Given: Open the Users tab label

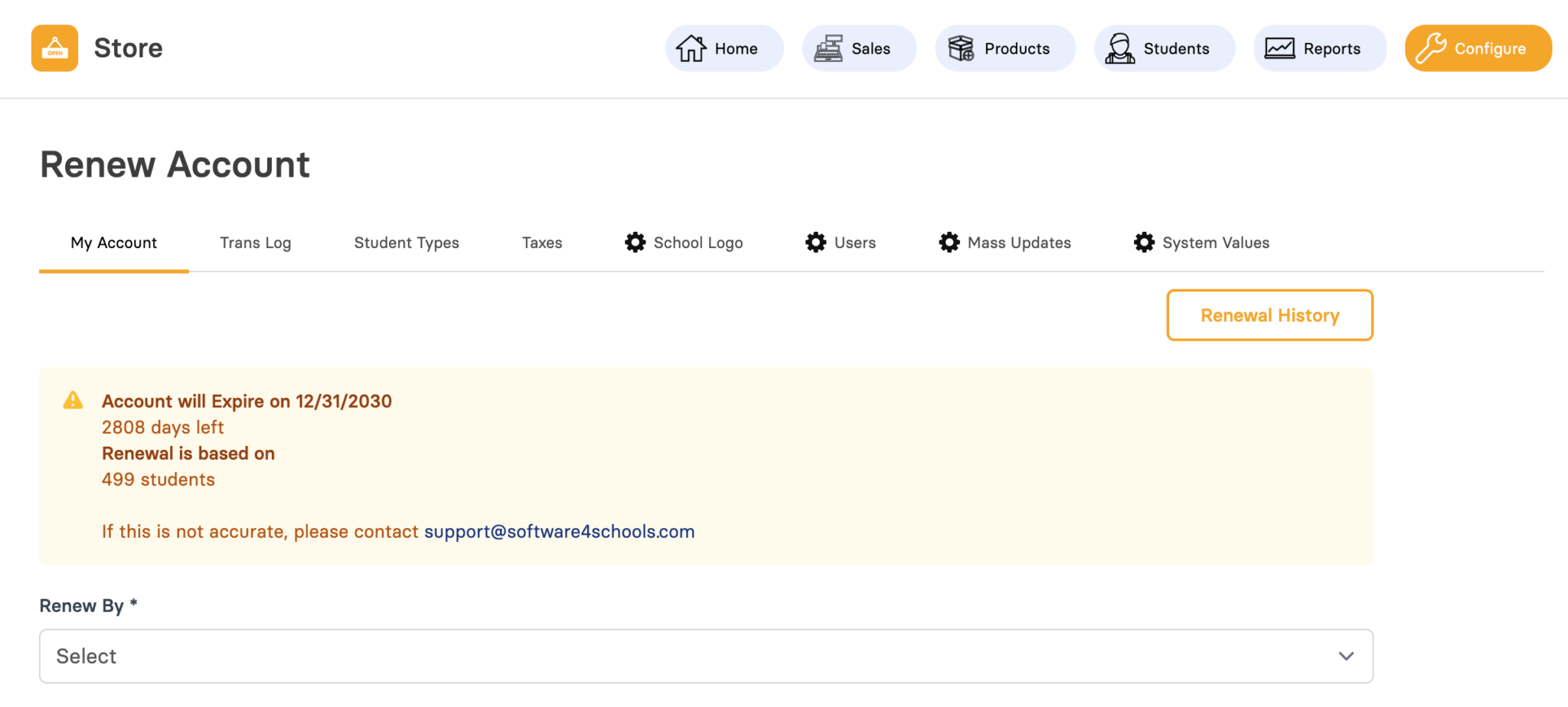Looking at the screenshot, I should (855, 243).
